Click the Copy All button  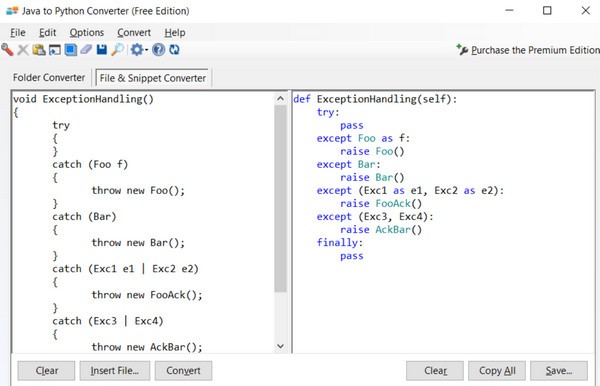click(497, 371)
